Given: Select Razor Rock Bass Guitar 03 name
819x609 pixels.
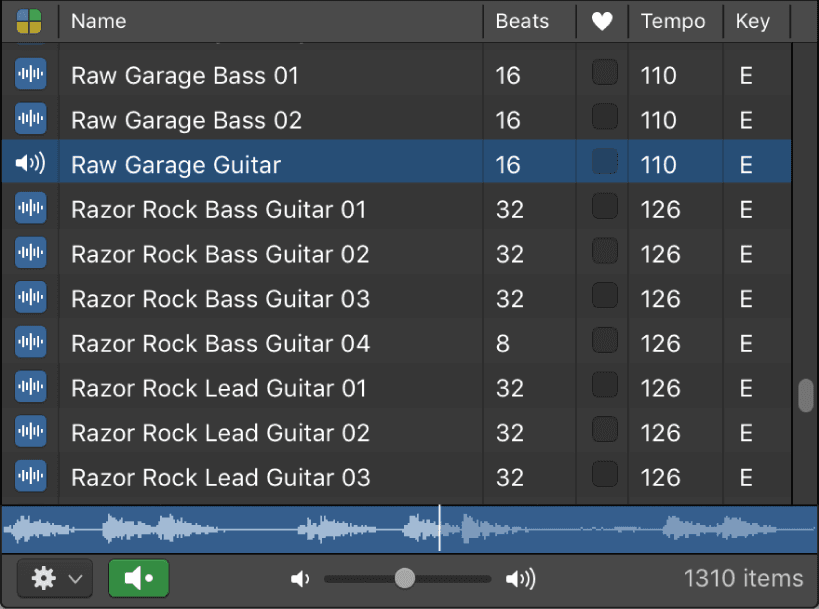Looking at the screenshot, I should pyautogui.click(x=220, y=299).
